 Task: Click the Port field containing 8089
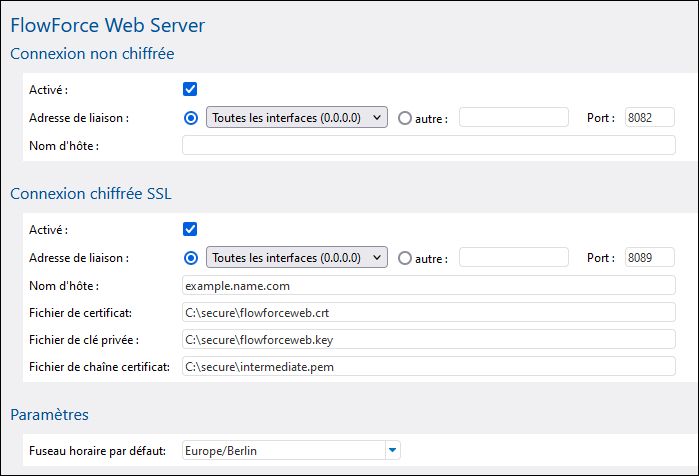click(x=650, y=257)
